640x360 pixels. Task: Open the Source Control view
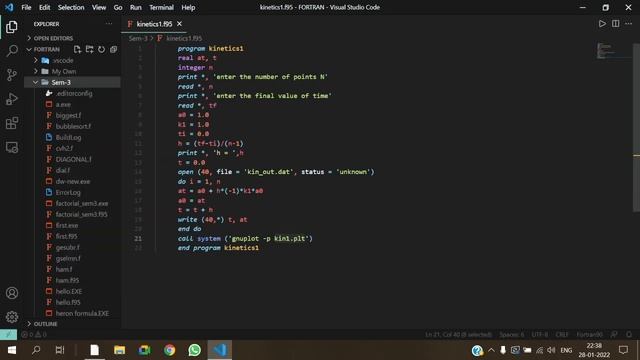tap(12, 75)
